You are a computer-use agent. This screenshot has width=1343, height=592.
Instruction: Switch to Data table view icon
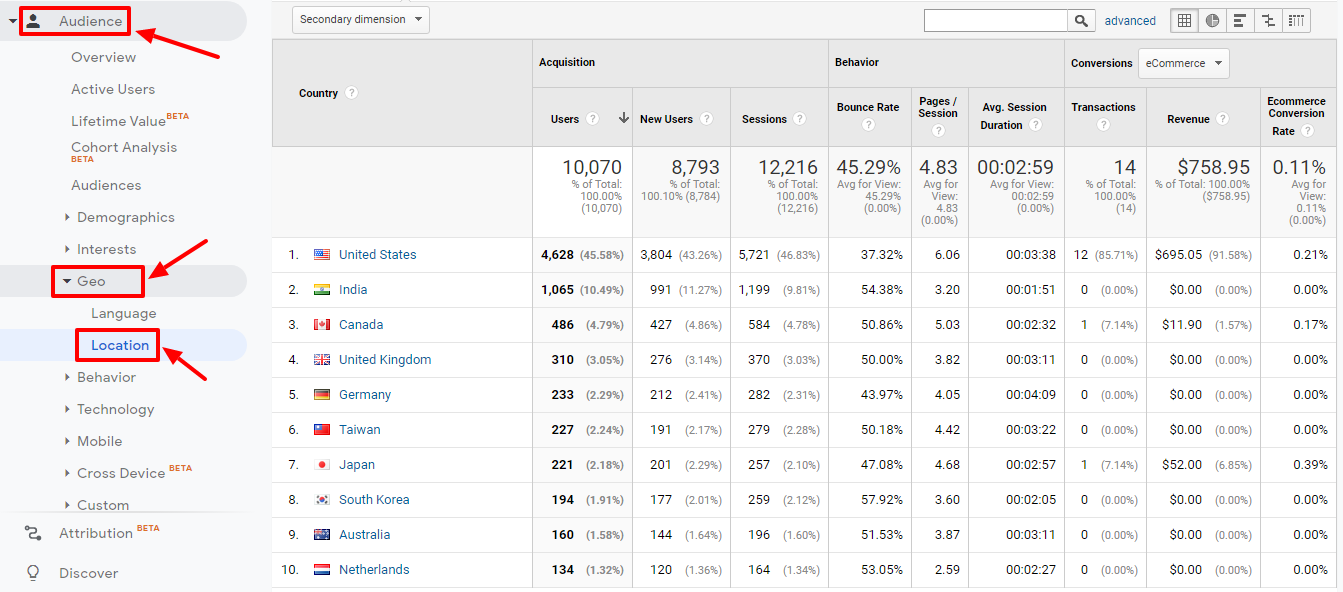click(x=1185, y=20)
